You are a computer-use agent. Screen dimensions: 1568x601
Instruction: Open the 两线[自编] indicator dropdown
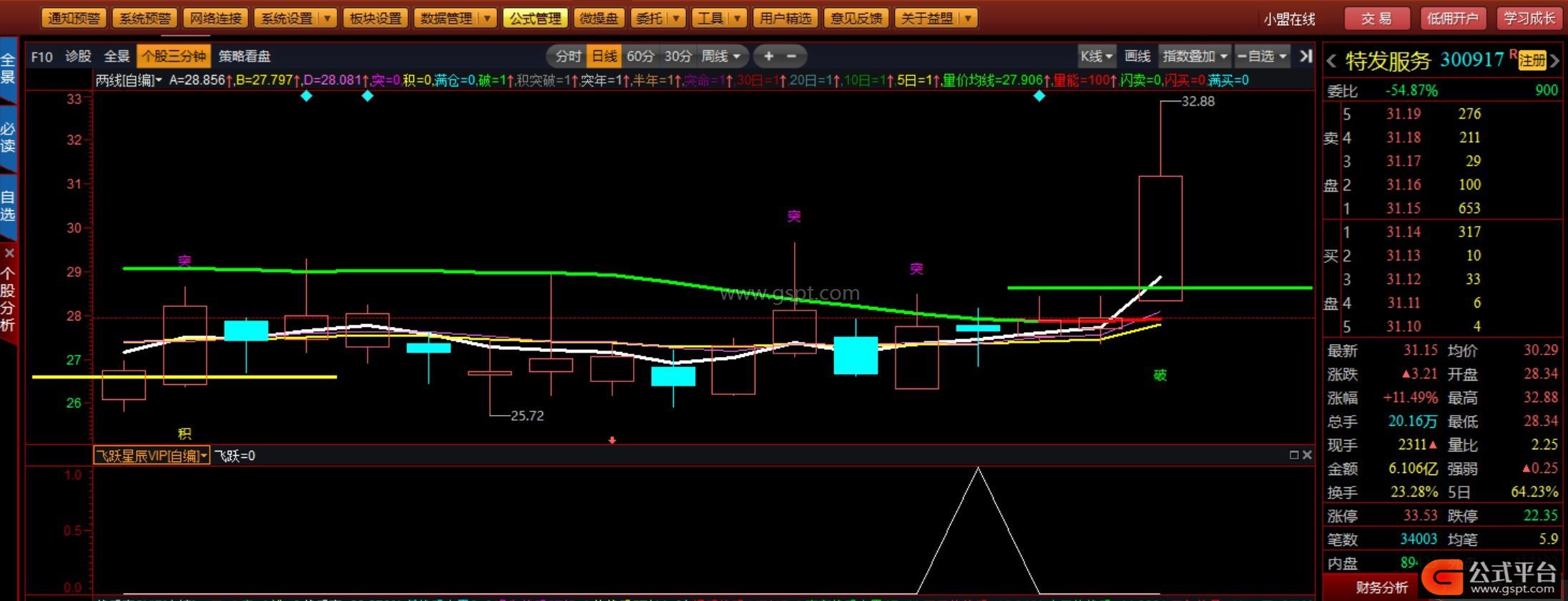129,80
